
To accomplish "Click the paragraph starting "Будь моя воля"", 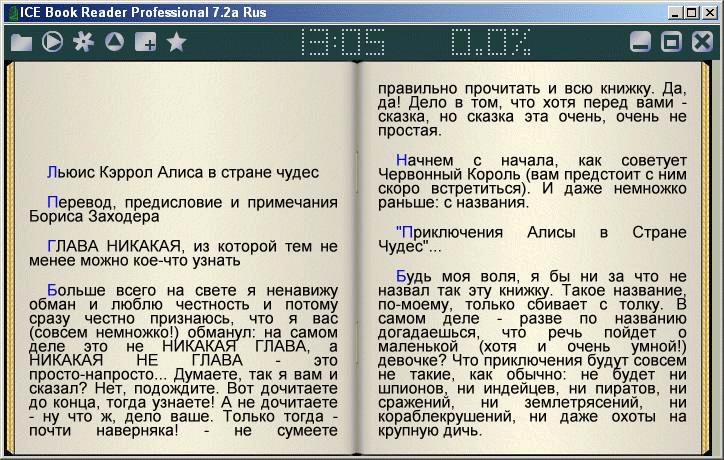I will point(532,353).
